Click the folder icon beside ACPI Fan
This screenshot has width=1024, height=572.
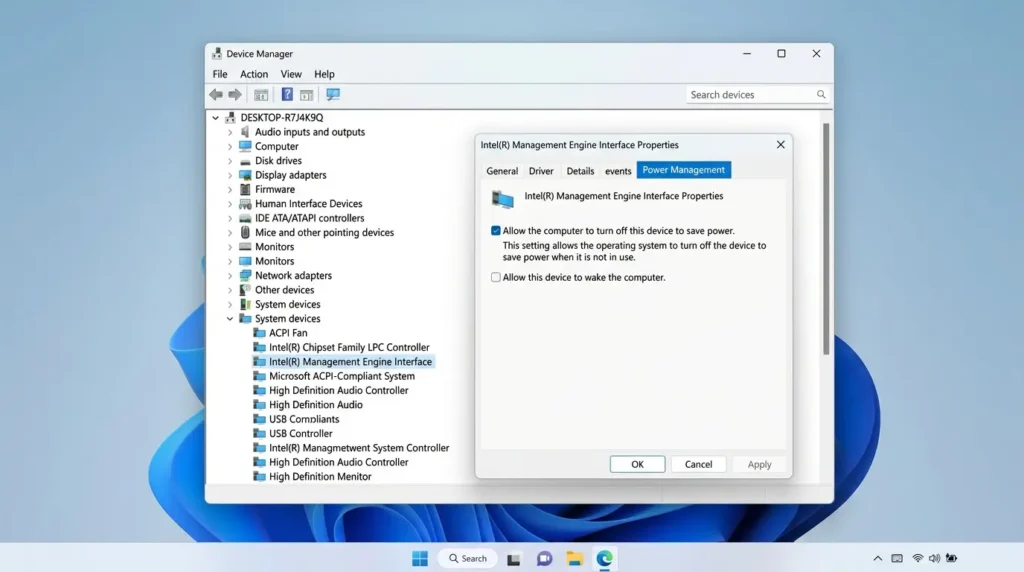pos(259,333)
